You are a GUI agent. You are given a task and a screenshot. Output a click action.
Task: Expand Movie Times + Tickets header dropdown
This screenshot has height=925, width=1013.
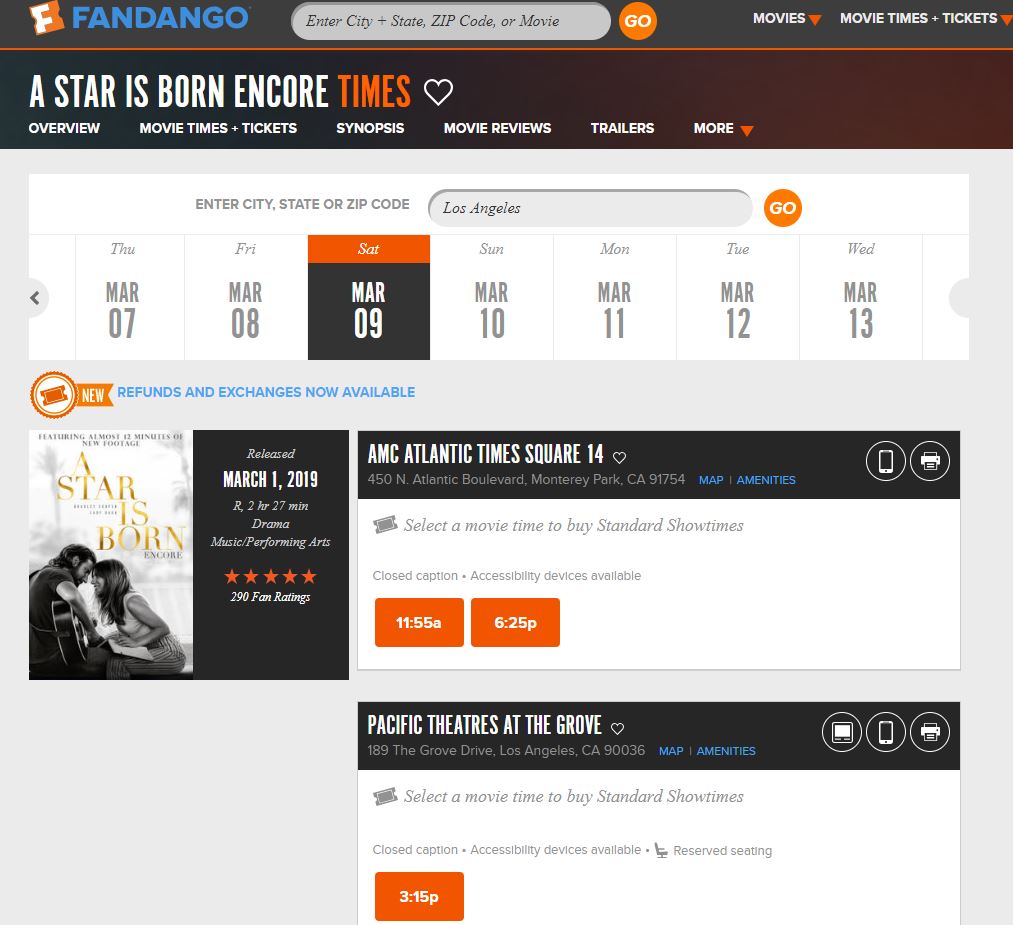pos(925,19)
